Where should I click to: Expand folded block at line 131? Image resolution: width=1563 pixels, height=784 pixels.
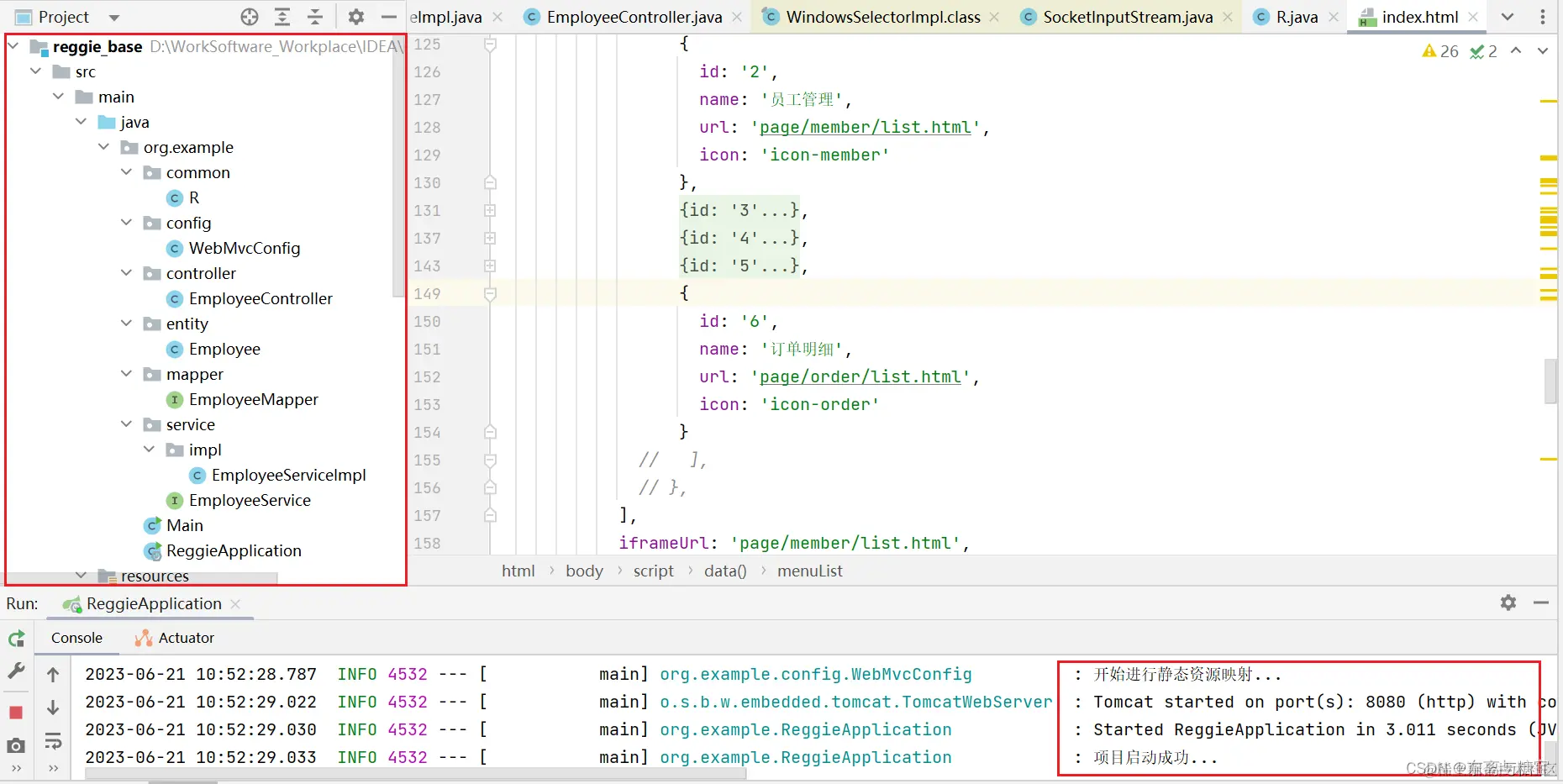[490, 210]
